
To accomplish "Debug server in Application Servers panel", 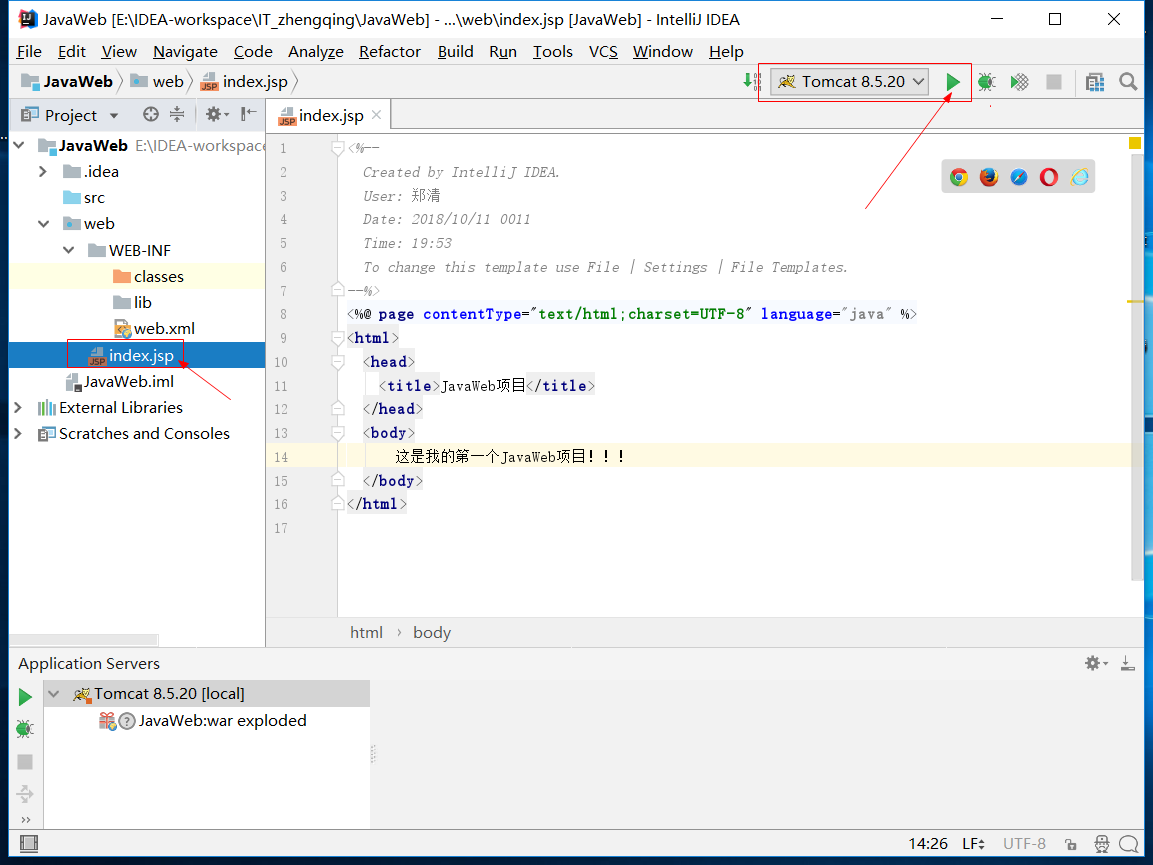I will pyautogui.click(x=24, y=729).
